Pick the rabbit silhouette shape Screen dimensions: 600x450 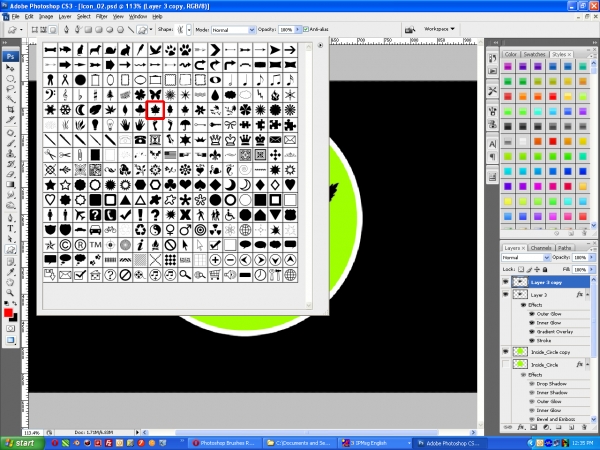pyautogui.click(x=125, y=50)
